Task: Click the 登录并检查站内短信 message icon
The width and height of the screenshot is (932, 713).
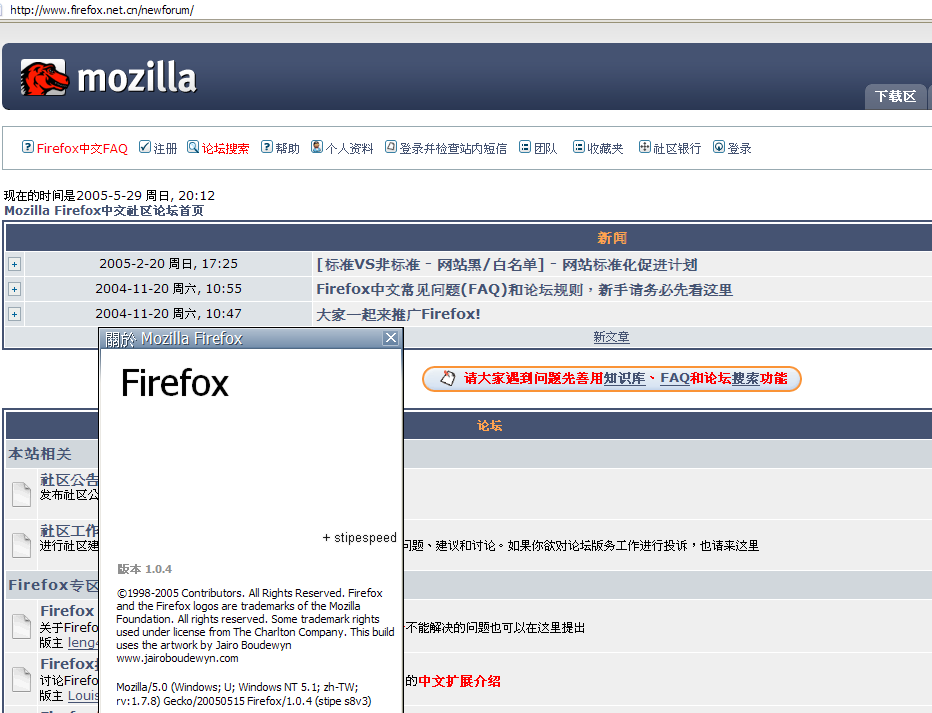Action: point(391,147)
